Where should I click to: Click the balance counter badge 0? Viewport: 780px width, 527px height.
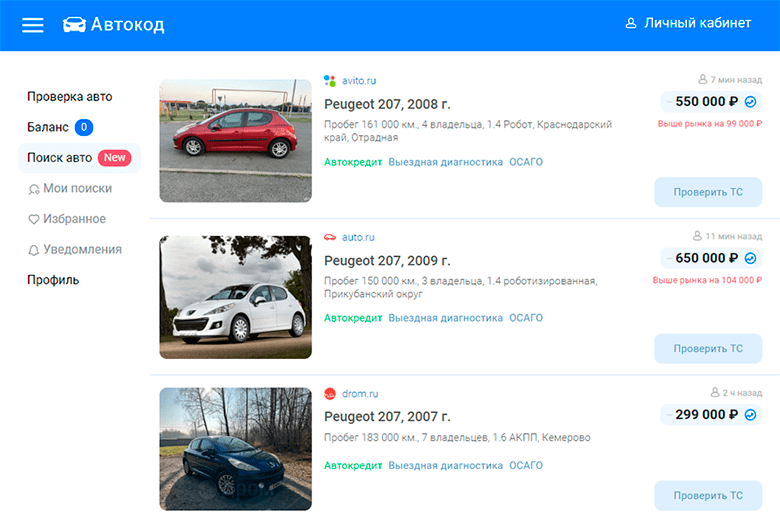84,127
